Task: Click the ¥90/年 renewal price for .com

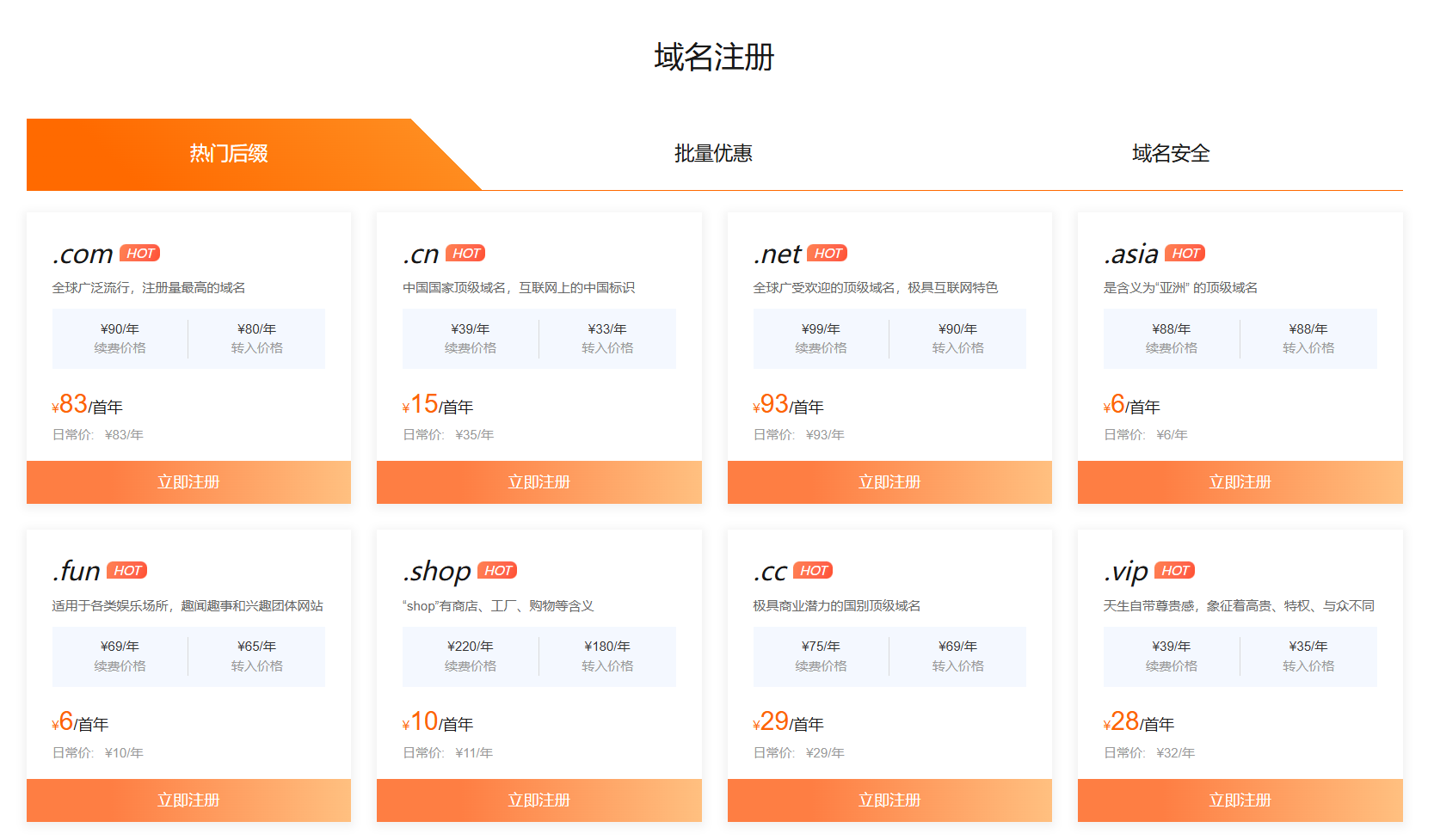Action: pyautogui.click(x=120, y=329)
